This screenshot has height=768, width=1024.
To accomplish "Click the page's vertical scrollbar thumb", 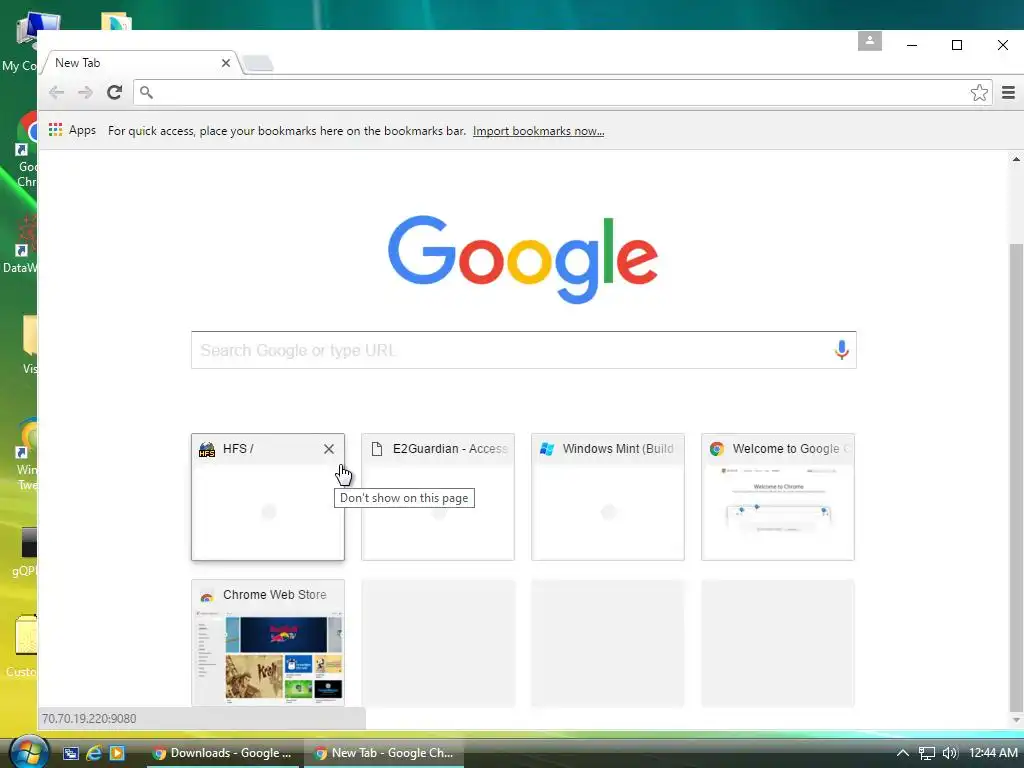I will 1016,477.
